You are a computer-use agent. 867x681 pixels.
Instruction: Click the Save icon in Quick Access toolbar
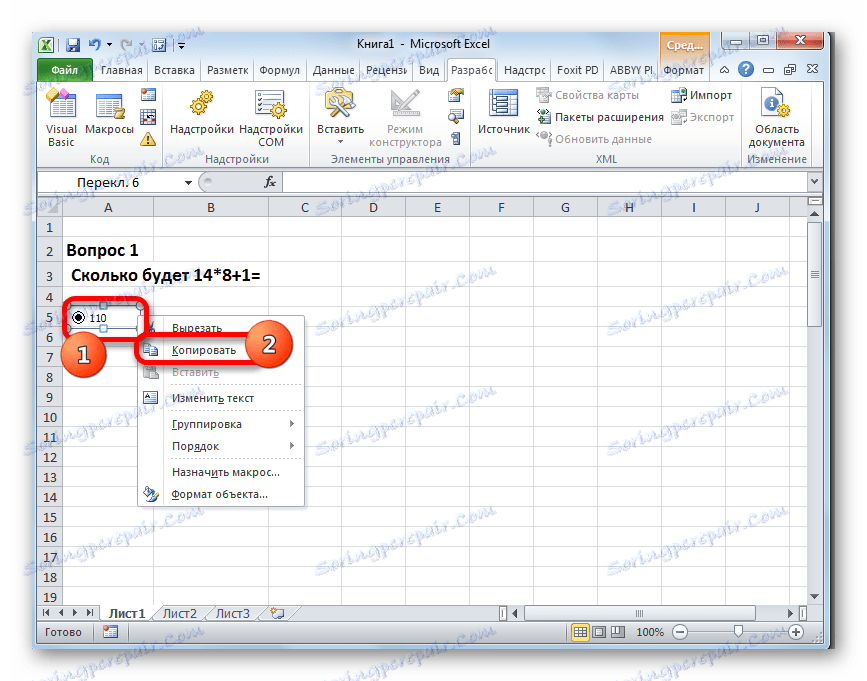pyautogui.click(x=72, y=45)
